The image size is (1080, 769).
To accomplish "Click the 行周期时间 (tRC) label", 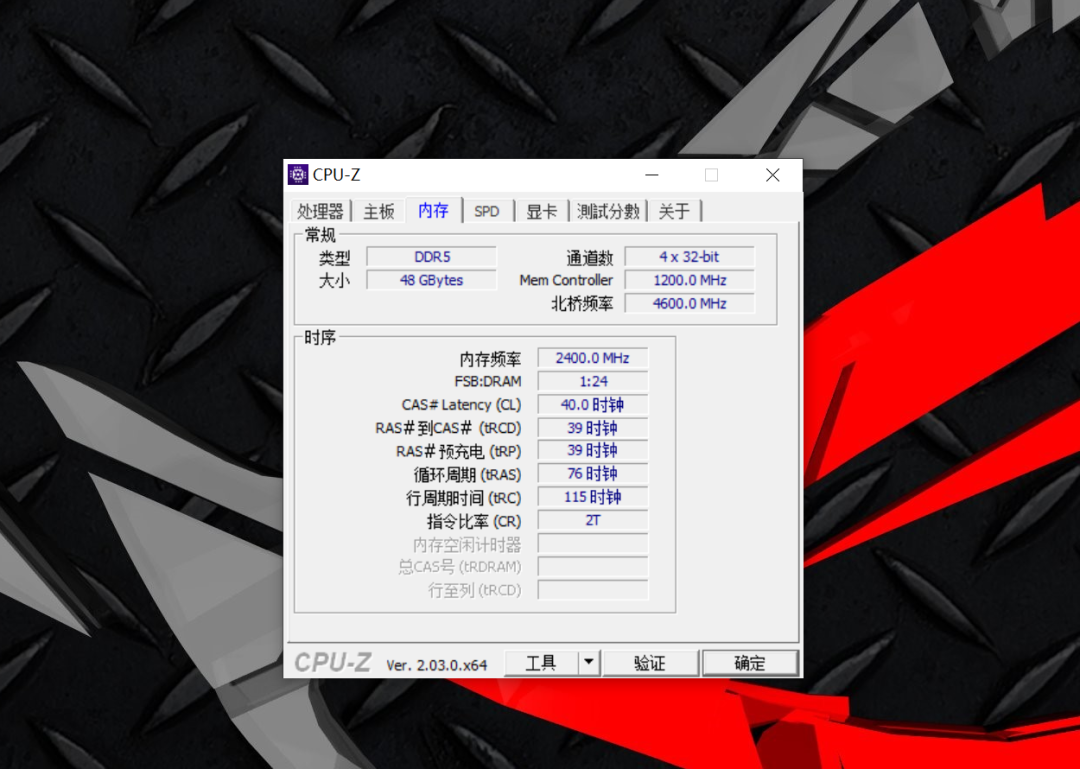I will pos(464,498).
